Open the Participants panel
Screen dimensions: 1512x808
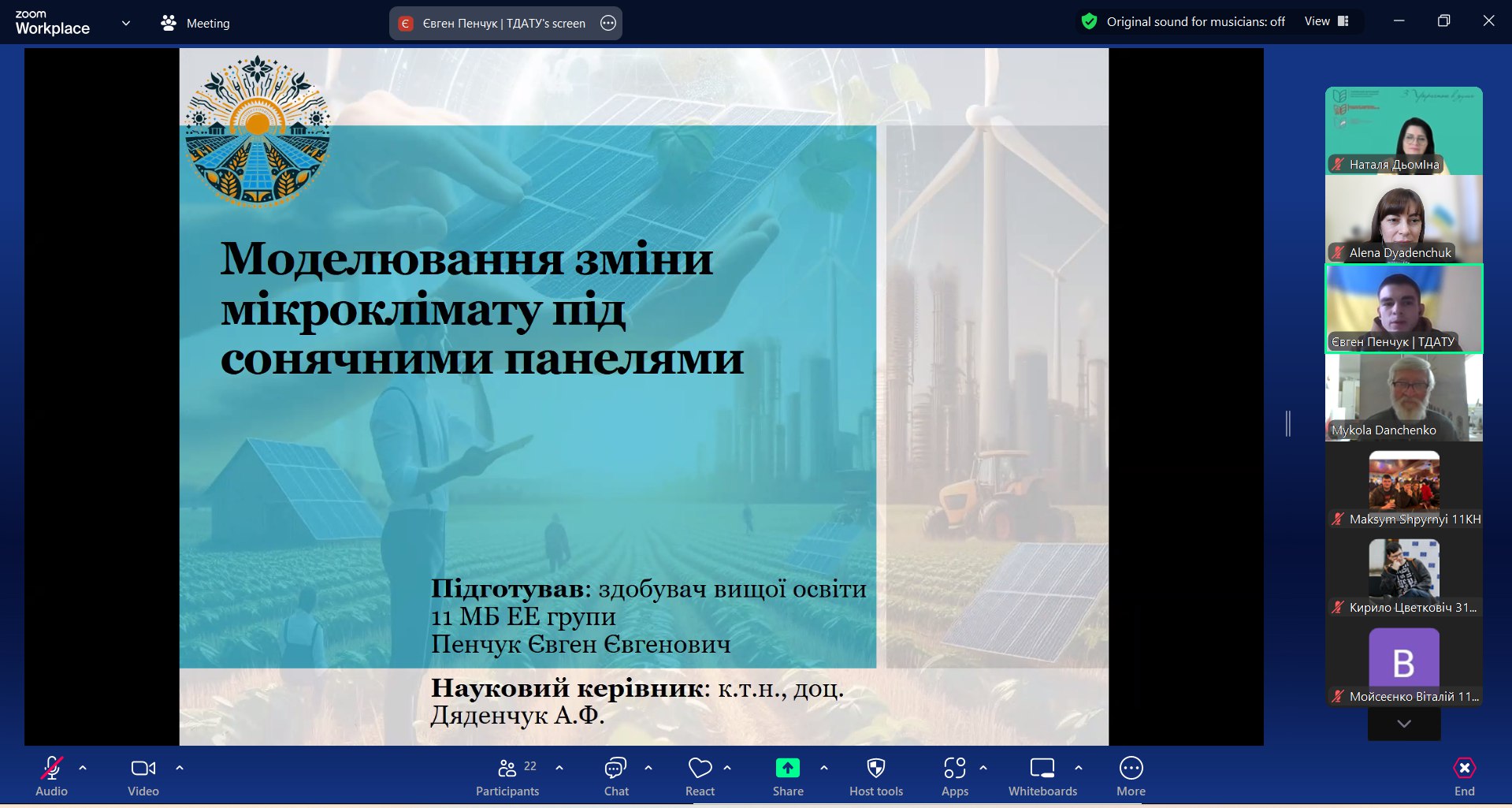507,776
